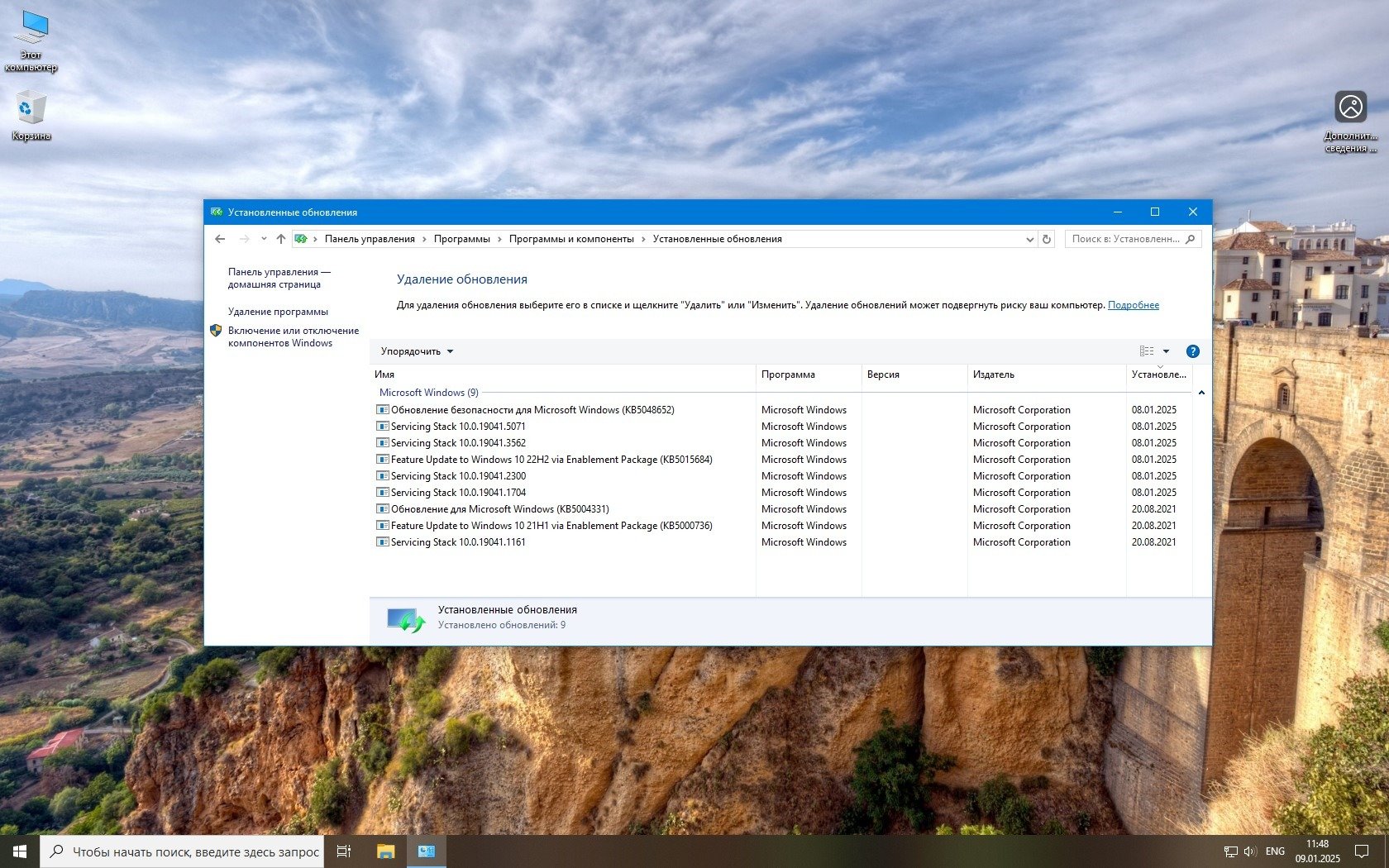Sort by the Publisher column header
The width and height of the screenshot is (1389, 868).
coord(994,374)
